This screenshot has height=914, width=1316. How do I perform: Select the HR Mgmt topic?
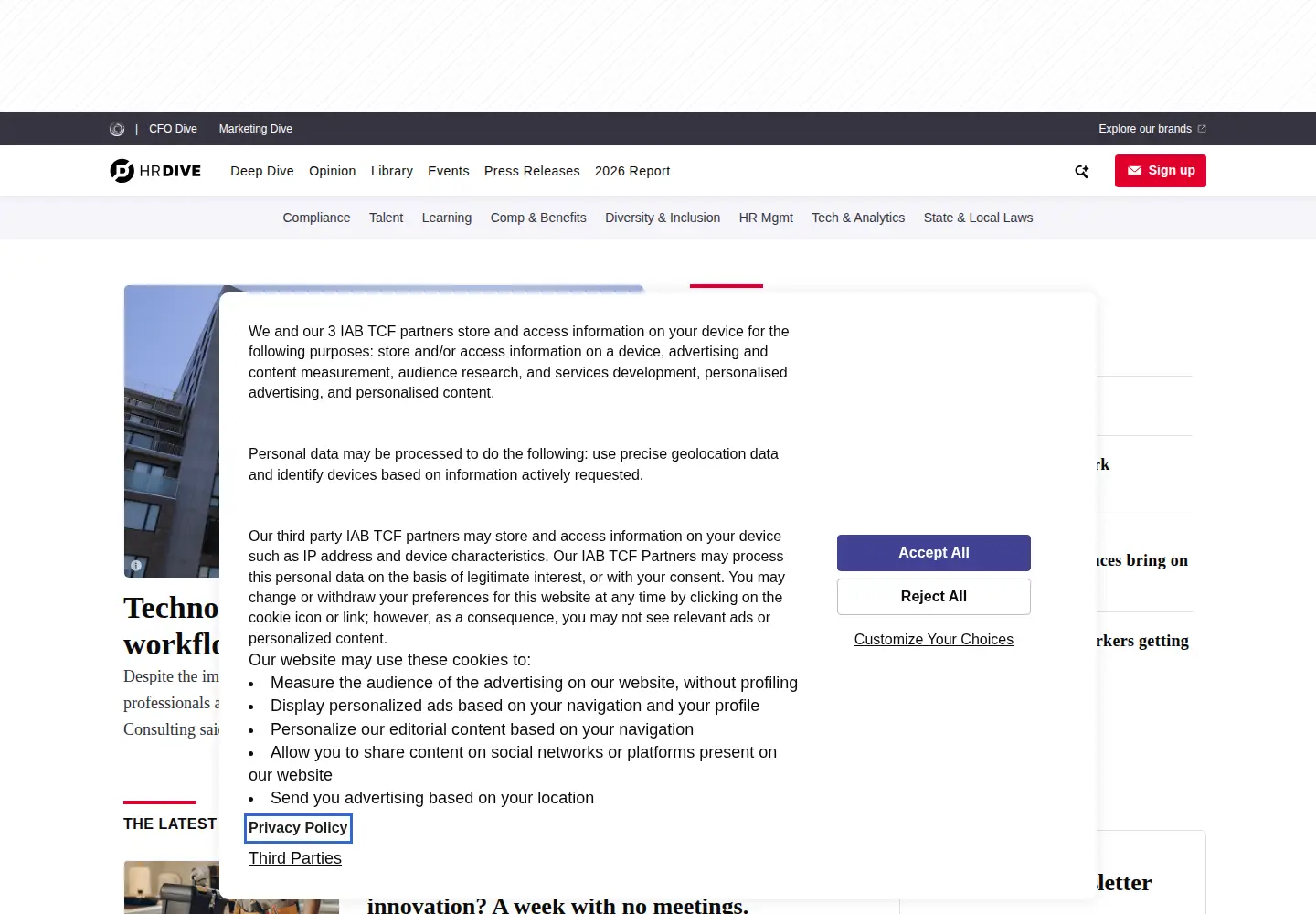tap(766, 218)
